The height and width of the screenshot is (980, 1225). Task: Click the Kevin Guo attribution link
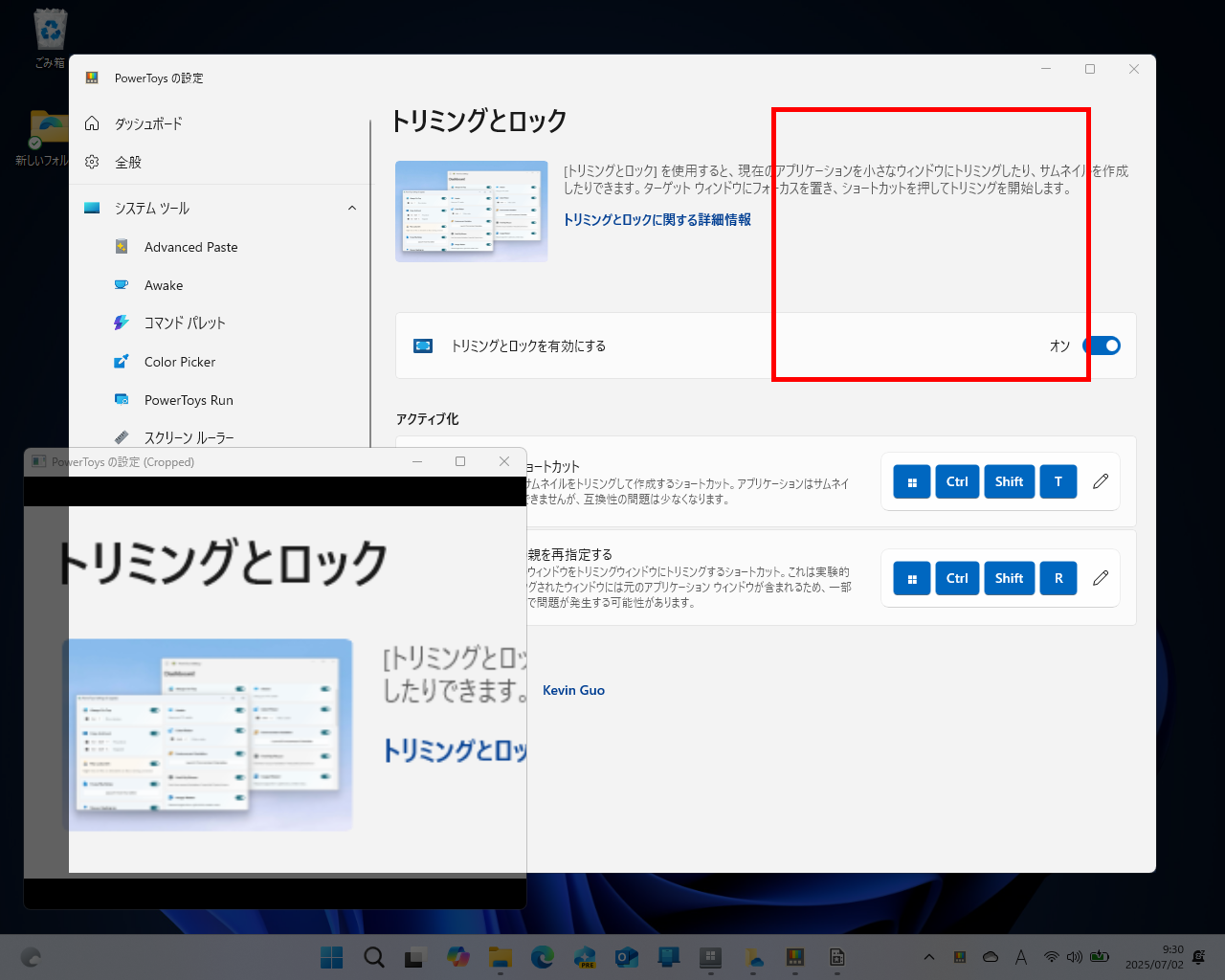(573, 690)
